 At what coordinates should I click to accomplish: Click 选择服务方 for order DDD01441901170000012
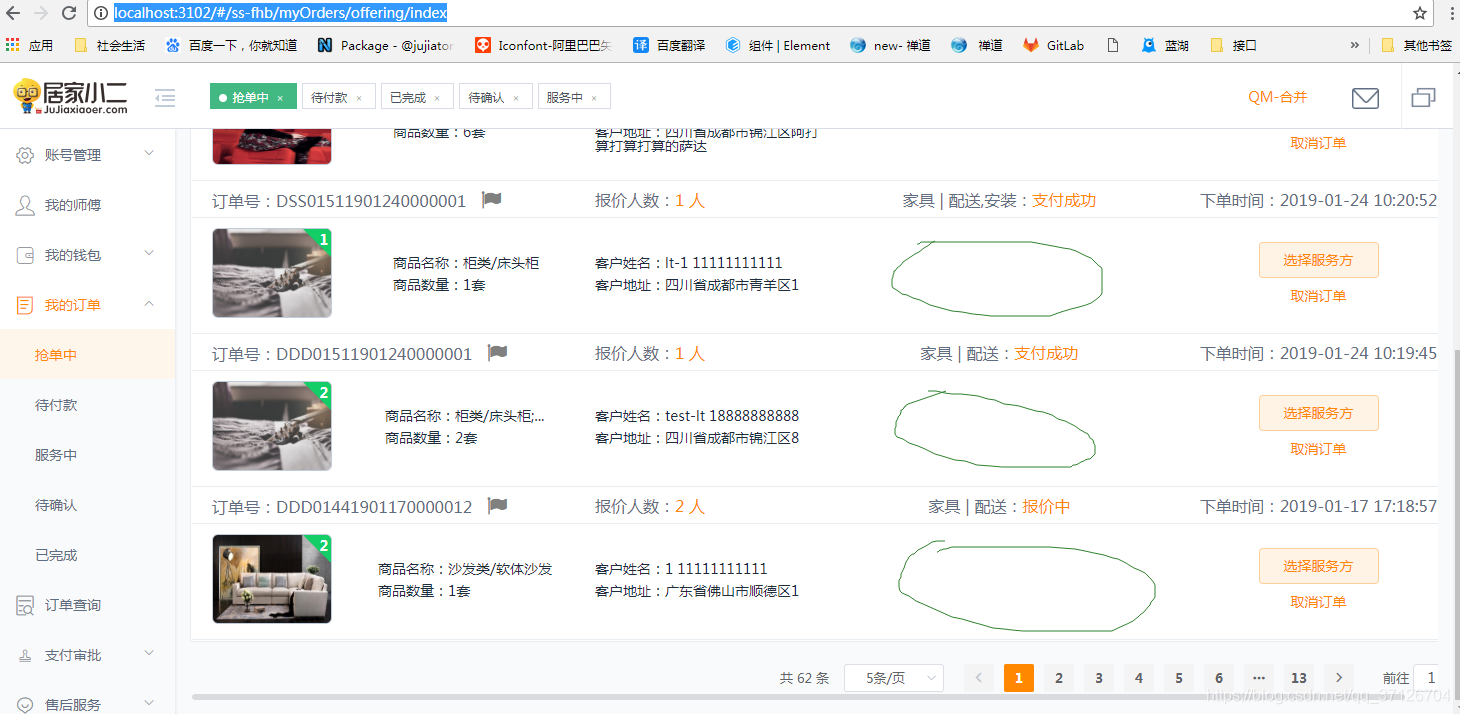point(1318,566)
